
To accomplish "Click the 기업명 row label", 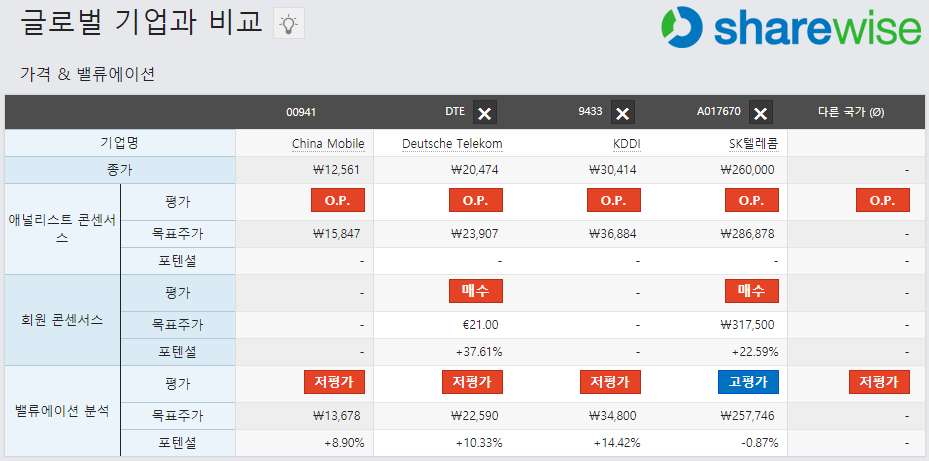I will click(x=119, y=143).
